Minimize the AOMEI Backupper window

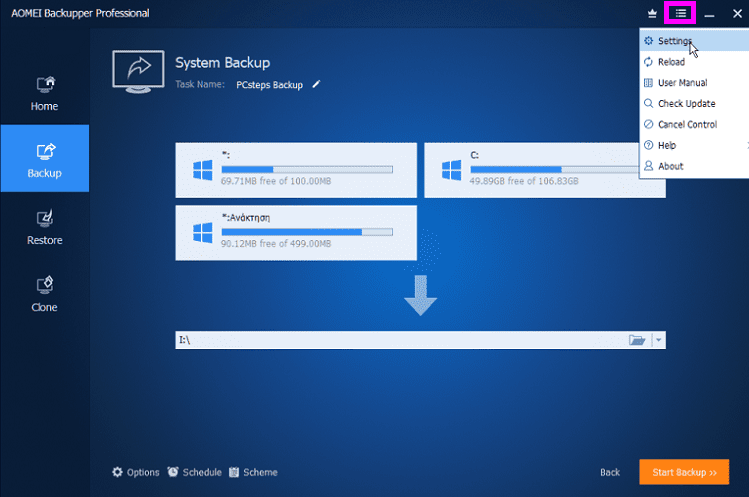[709, 14]
